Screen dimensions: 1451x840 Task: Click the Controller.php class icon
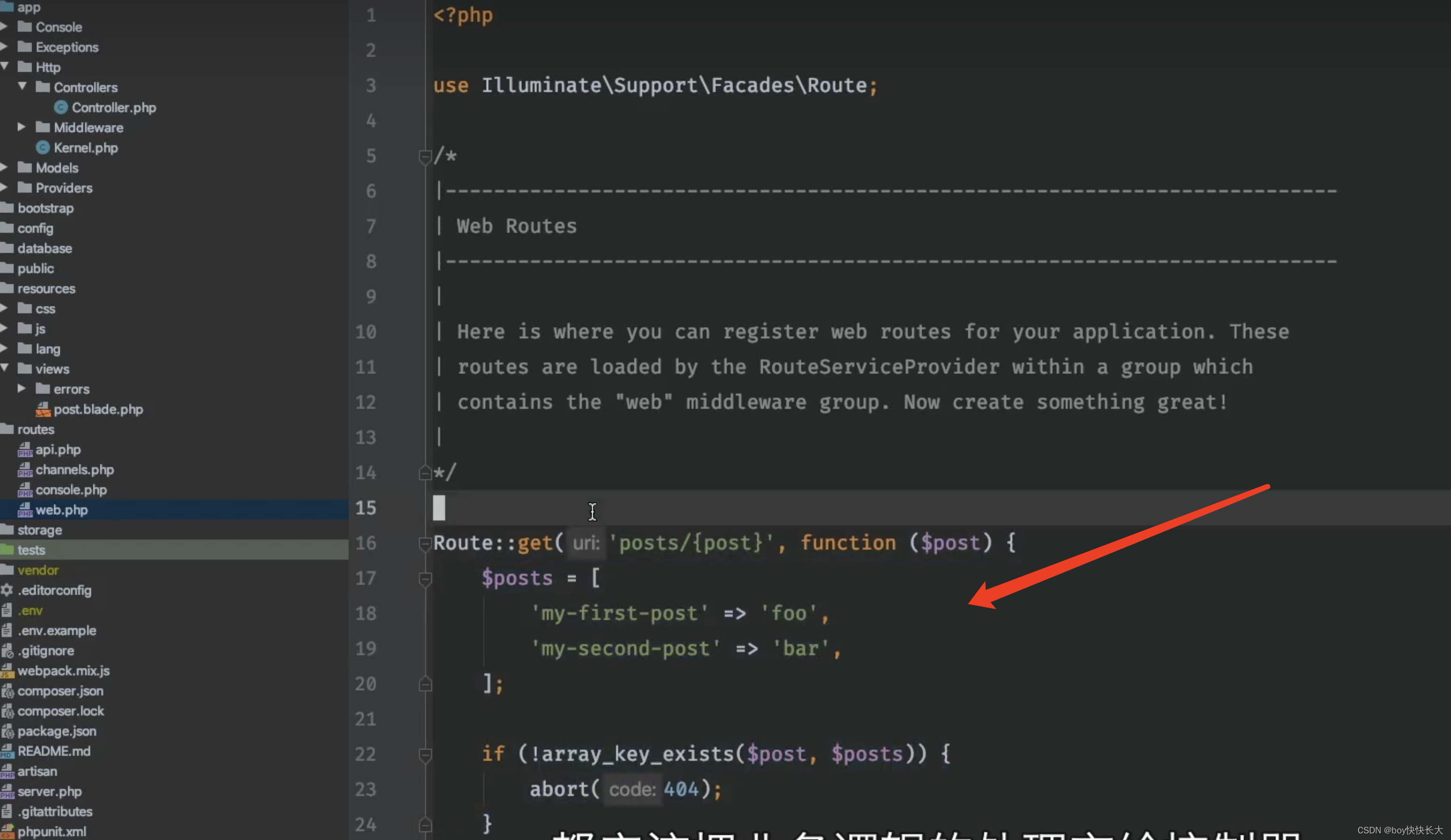click(x=60, y=107)
